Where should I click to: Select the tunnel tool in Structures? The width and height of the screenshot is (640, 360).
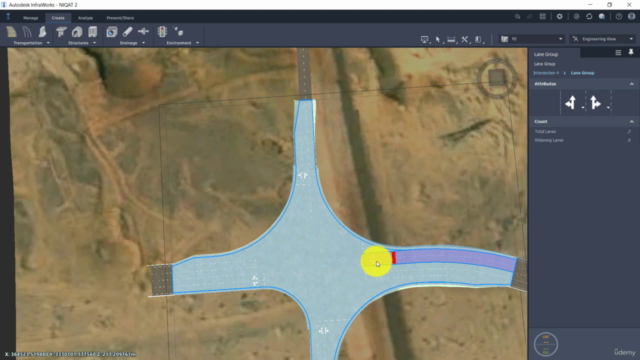[77, 32]
